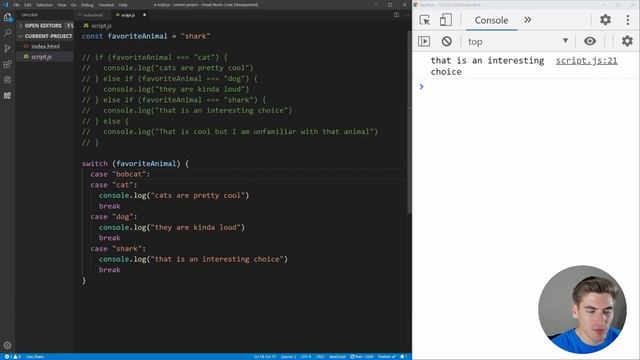Toggle the device toolbar in DevTools
This screenshot has width=640, height=360.
click(445, 20)
